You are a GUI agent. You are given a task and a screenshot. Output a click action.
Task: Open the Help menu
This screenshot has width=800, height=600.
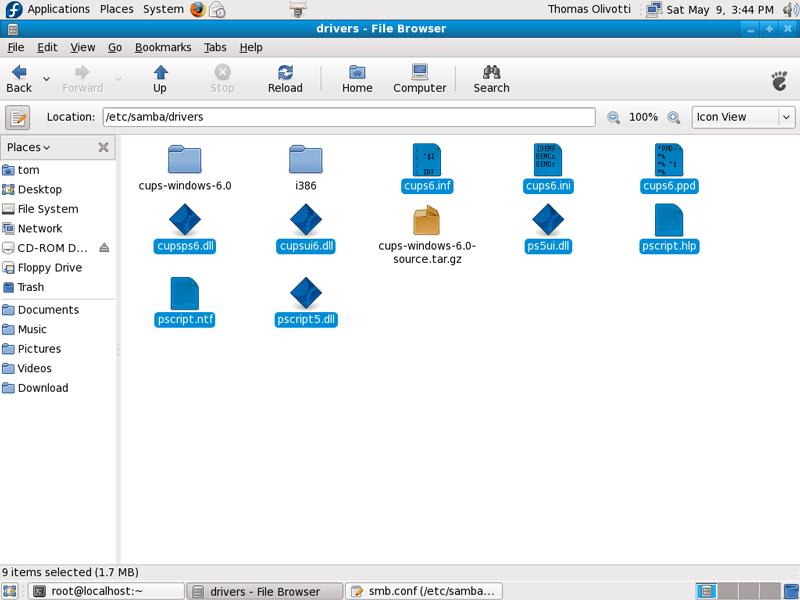tap(251, 47)
